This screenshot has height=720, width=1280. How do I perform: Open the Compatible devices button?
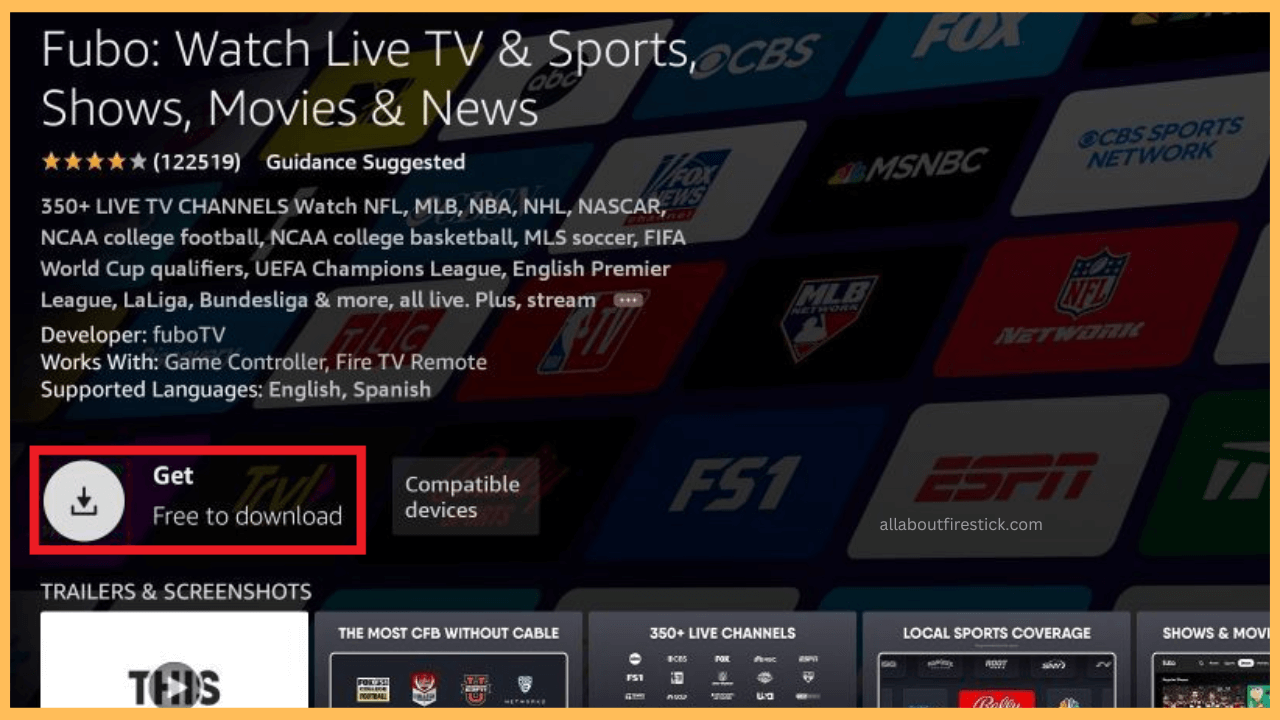coord(464,497)
